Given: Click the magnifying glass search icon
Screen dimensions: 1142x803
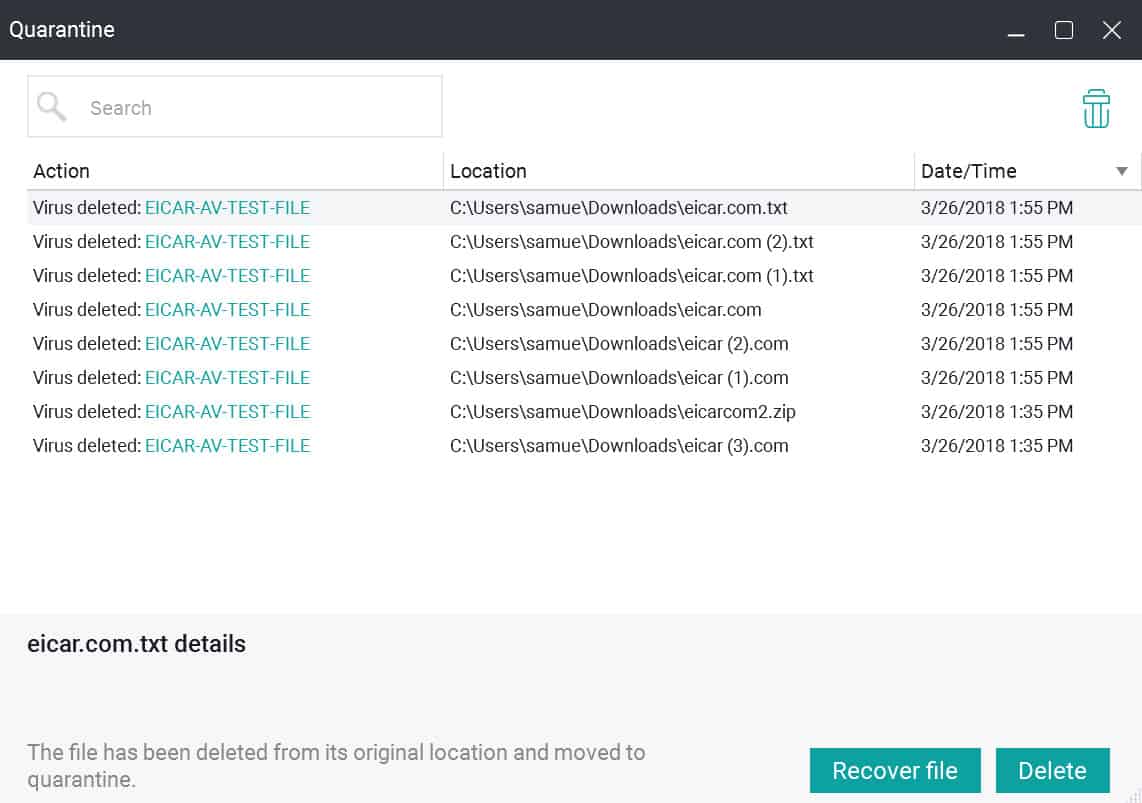Looking at the screenshot, I should (x=52, y=106).
